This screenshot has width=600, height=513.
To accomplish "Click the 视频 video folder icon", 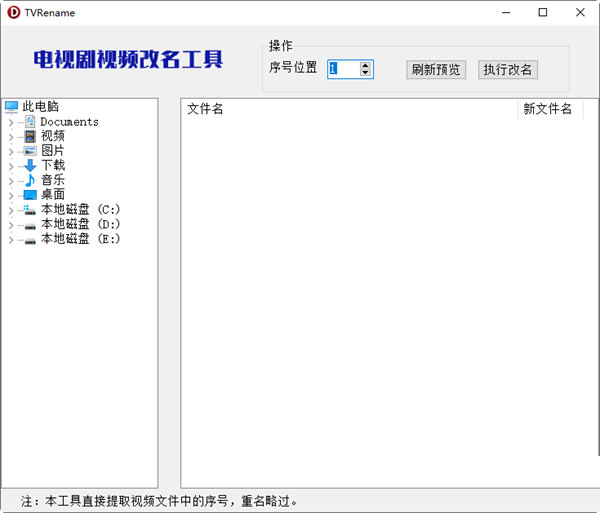I will (30, 136).
